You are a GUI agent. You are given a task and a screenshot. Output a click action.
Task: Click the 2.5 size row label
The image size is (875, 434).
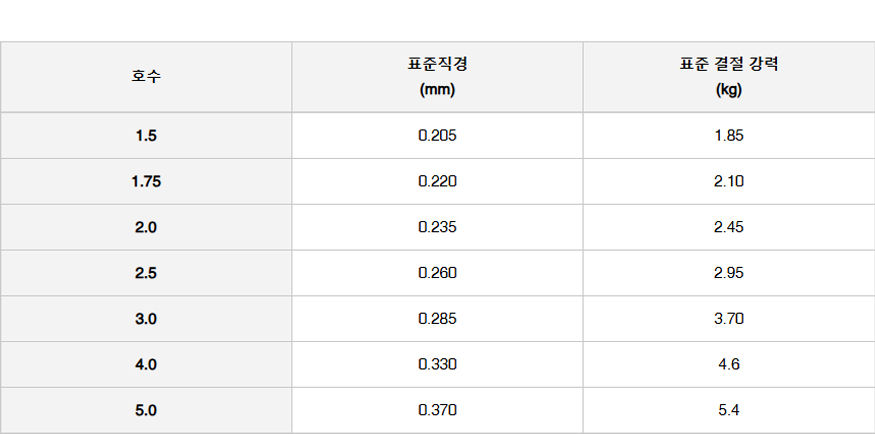(x=146, y=273)
